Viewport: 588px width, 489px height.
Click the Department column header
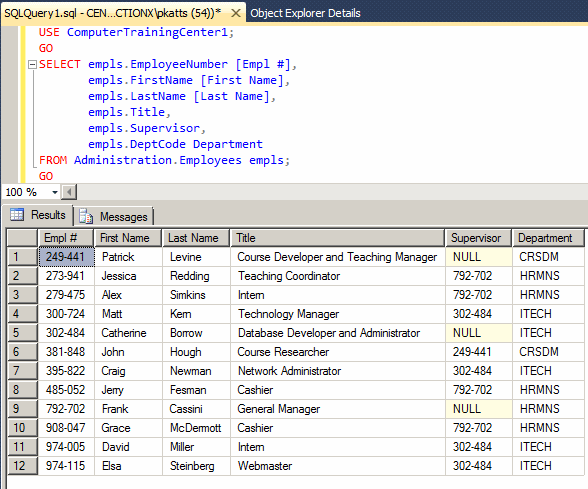(x=548, y=238)
